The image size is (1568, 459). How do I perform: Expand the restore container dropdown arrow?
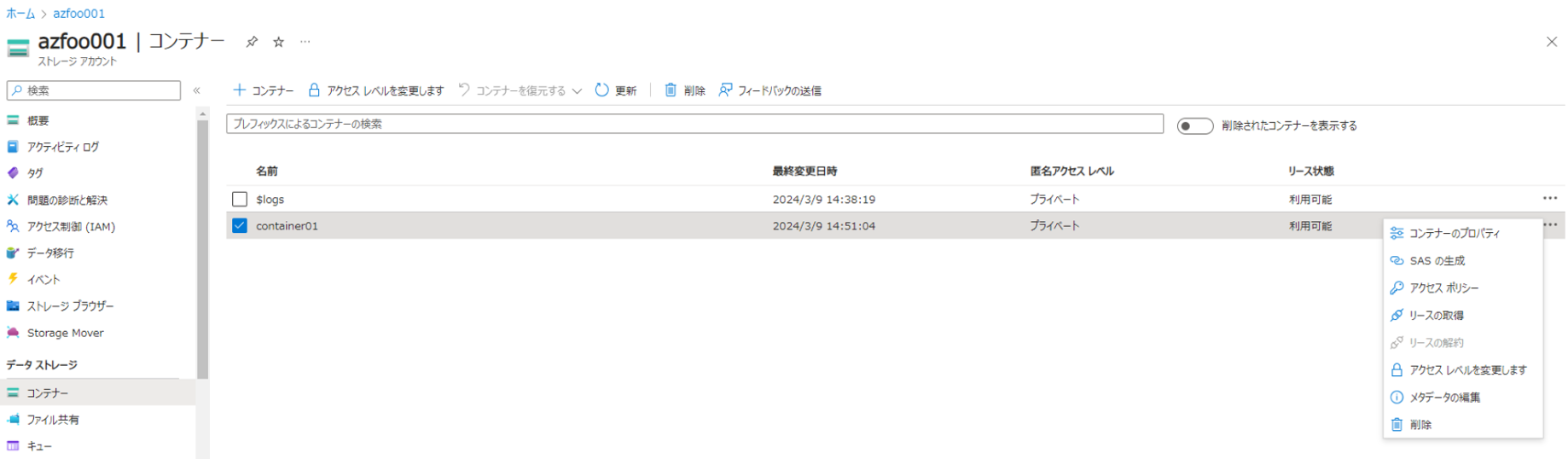(x=578, y=91)
